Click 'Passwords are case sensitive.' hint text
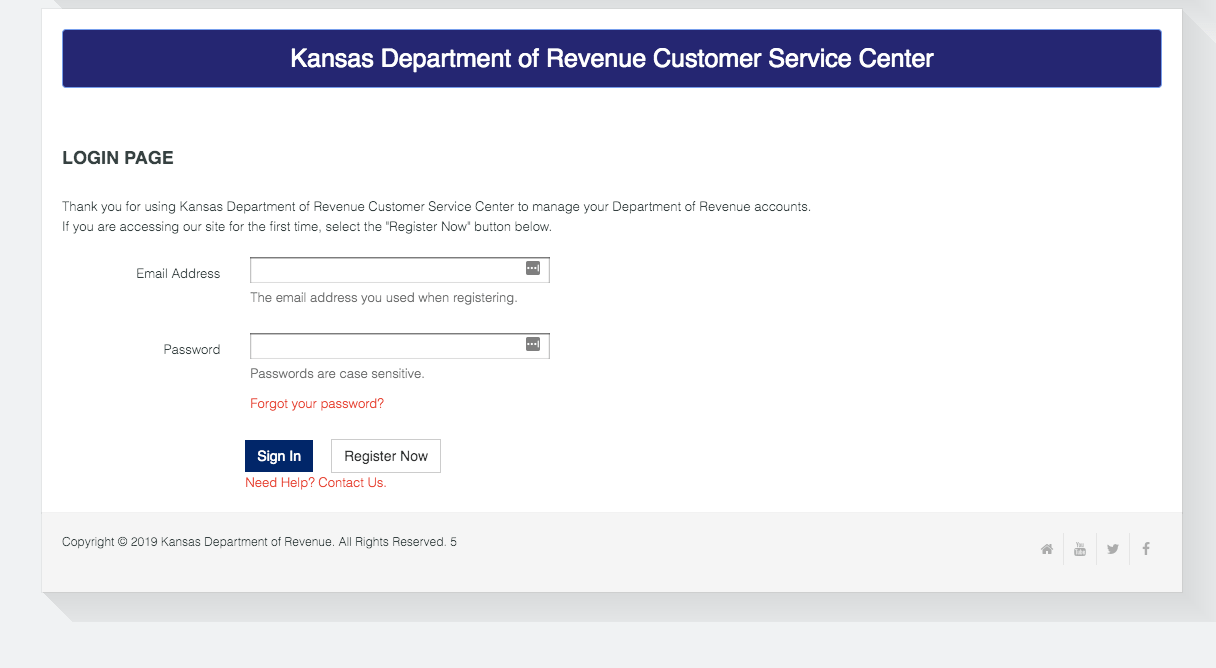 [x=337, y=374]
